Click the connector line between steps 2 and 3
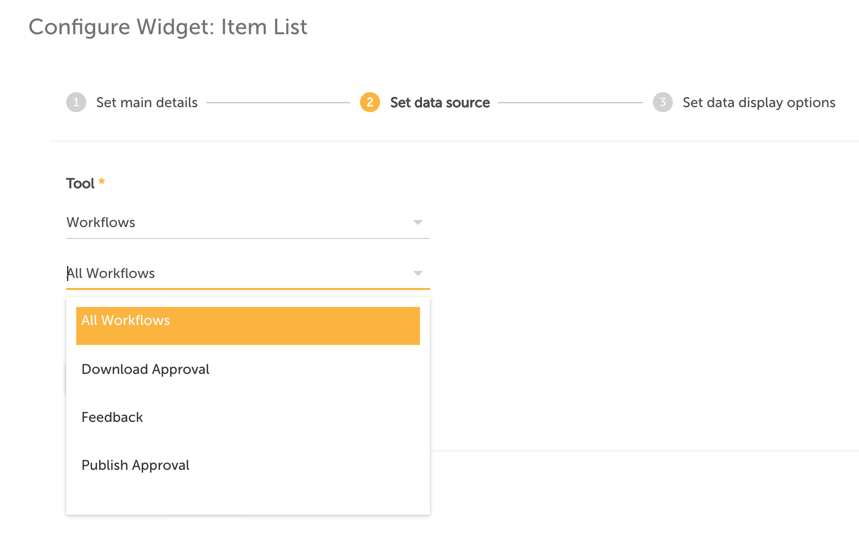 570,102
